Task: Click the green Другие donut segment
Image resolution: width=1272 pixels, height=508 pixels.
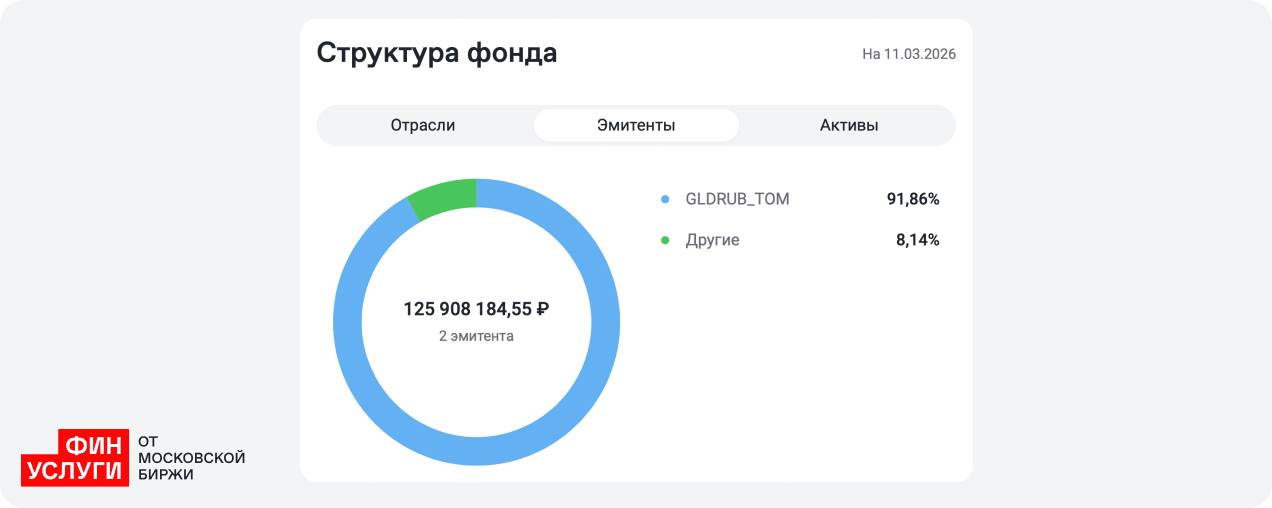Action: pos(445,197)
